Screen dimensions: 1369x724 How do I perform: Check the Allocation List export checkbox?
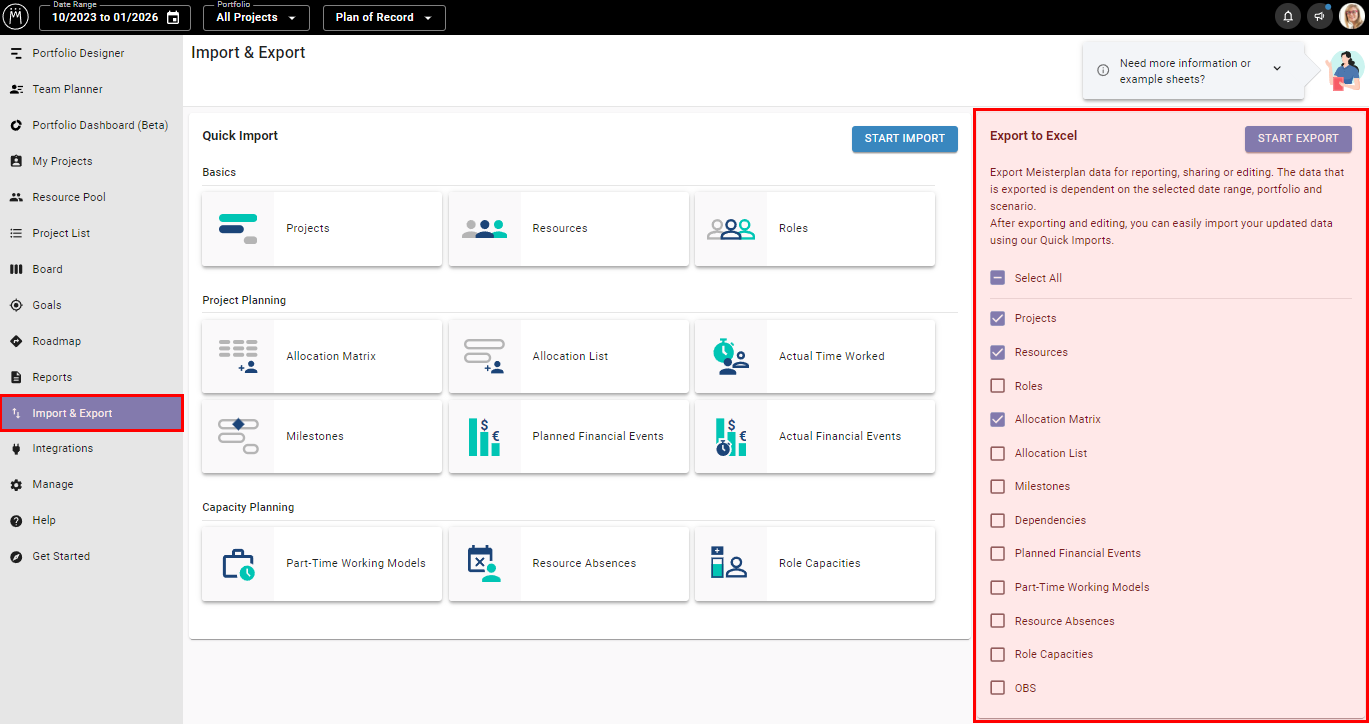point(997,453)
